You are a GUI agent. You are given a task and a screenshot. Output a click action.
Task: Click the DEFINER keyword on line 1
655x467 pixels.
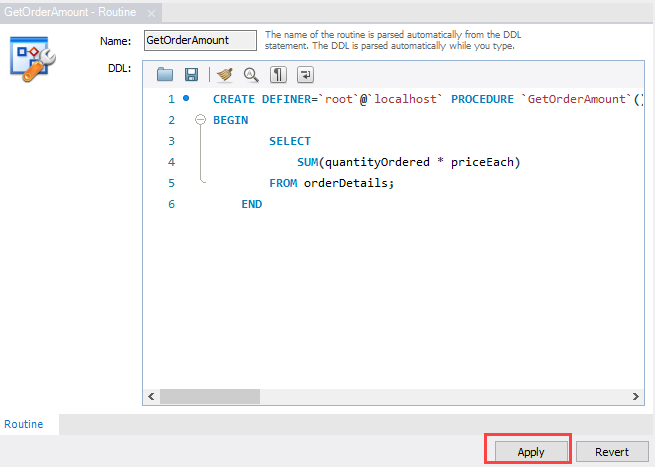pos(286,99)
